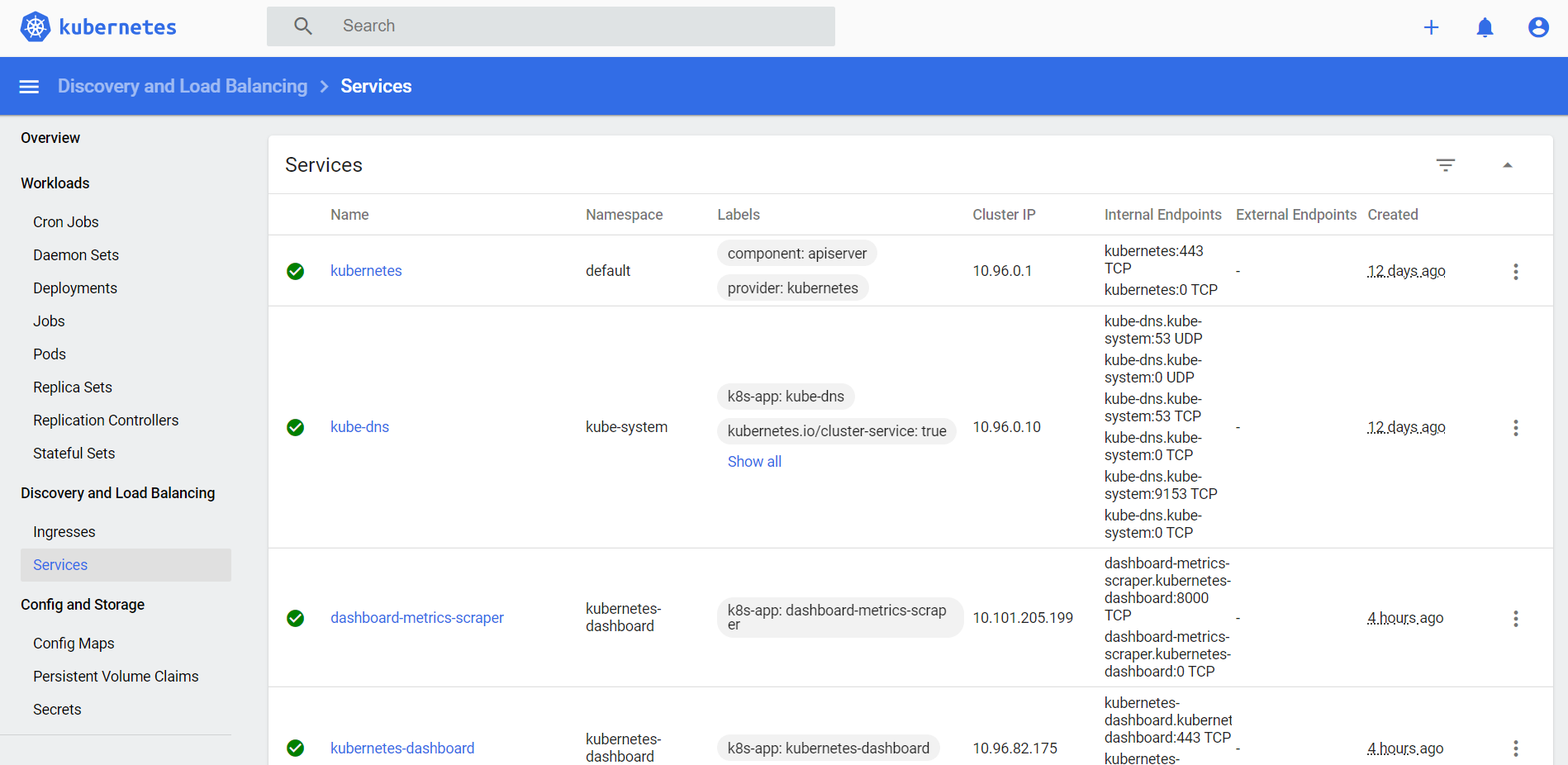1568x765 pixels.
Task: Click the search magnifier icon
Action: pos(303,26)
